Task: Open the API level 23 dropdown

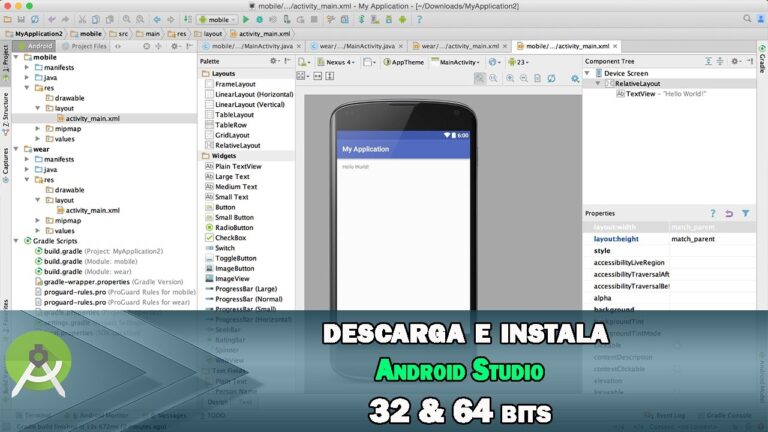Action: coord(520,62)
